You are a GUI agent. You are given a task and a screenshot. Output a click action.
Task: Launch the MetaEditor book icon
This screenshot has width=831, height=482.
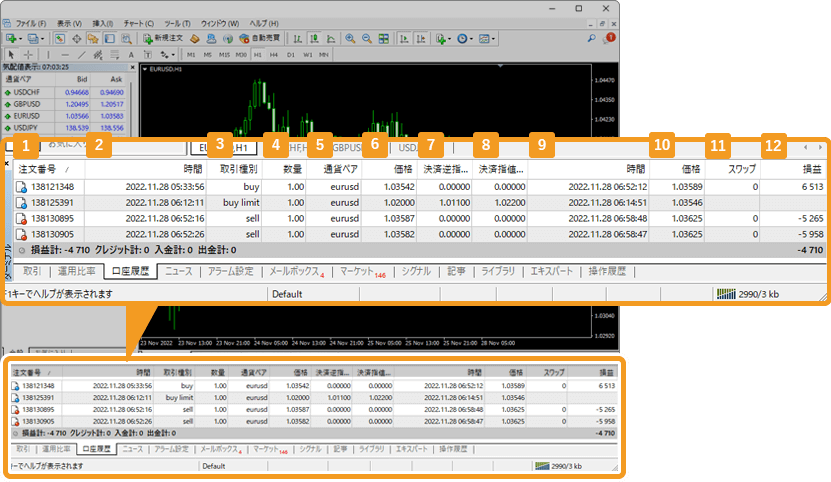click(195, 38)
